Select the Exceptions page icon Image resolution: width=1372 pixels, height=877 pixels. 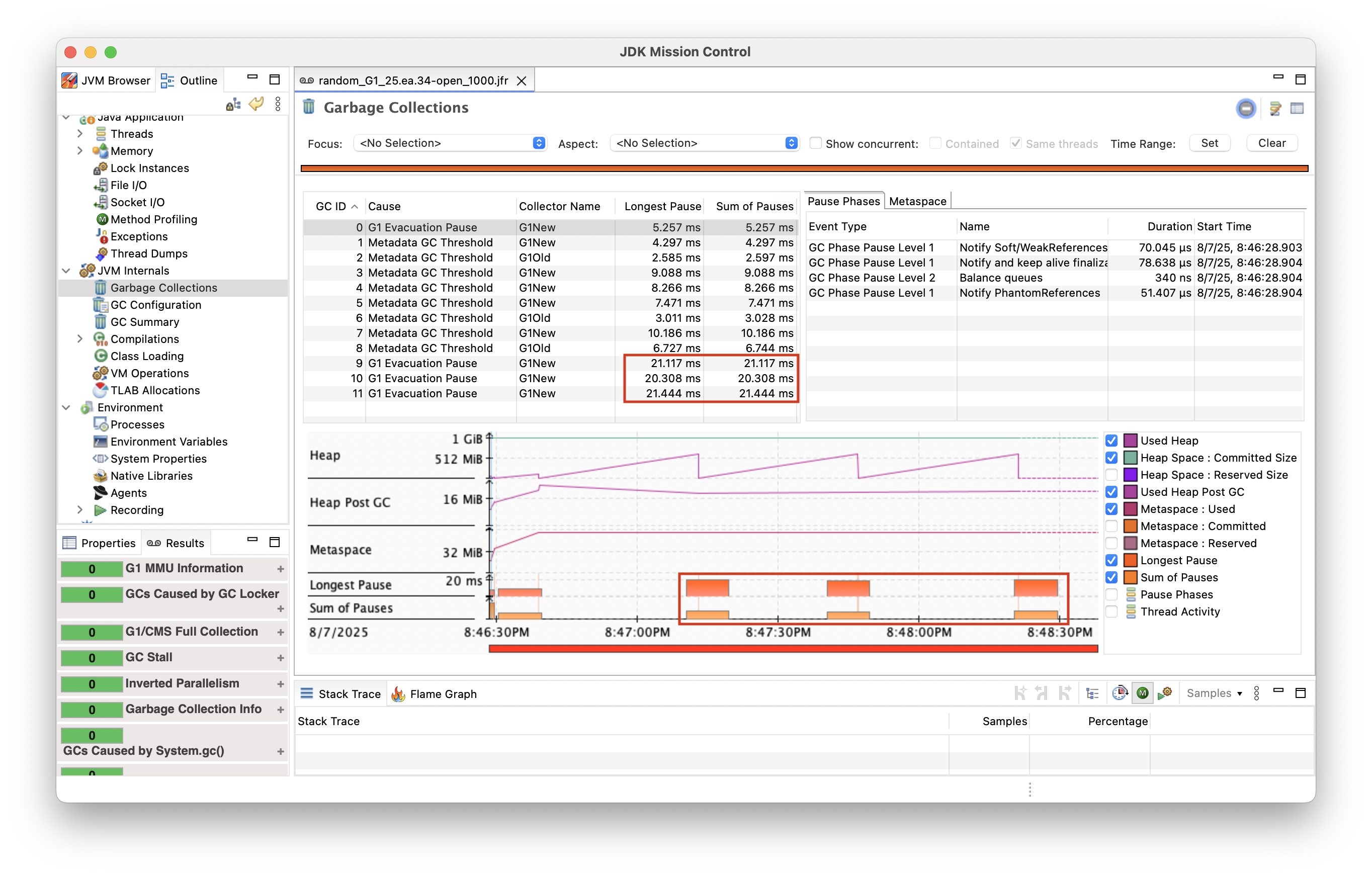(102, 236)
